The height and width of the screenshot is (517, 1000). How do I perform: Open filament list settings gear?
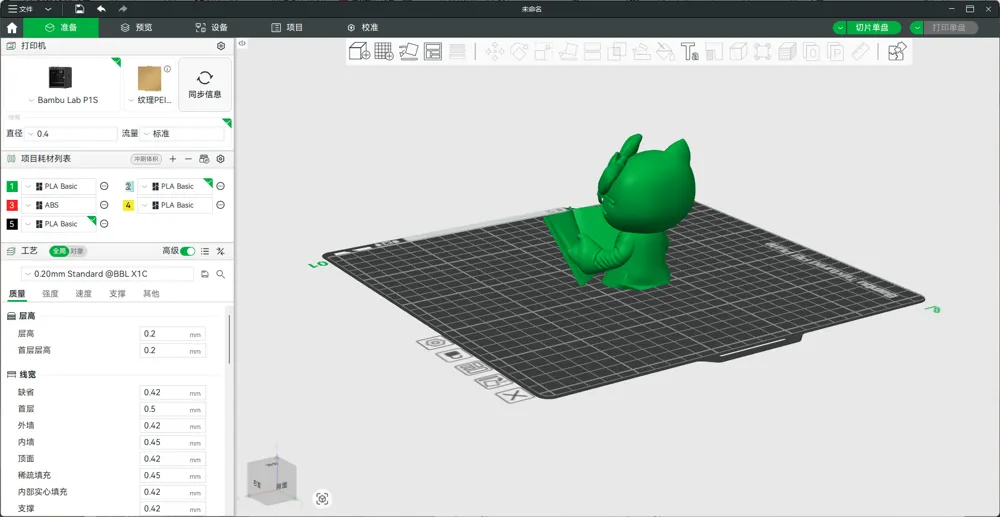[x=221, y=159]
